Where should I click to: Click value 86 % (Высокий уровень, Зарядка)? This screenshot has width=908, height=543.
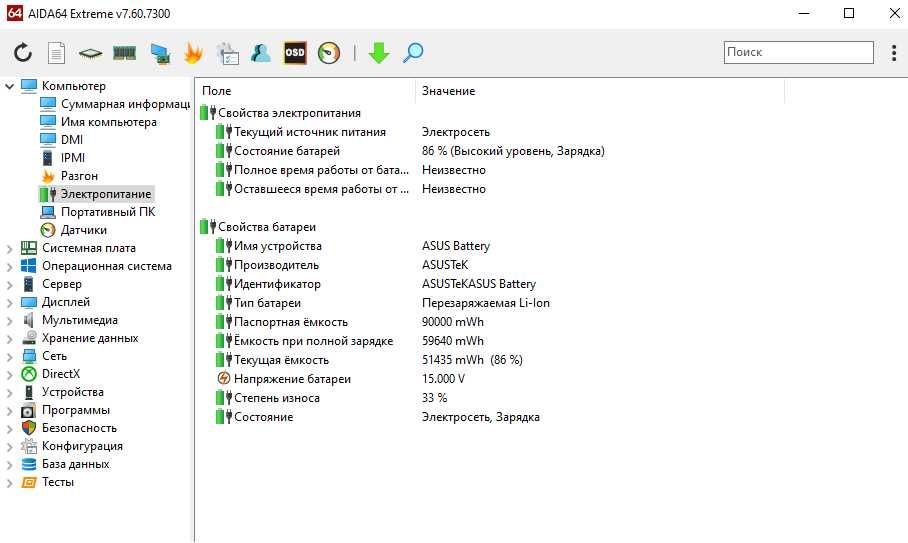click(x=513, y=151)
